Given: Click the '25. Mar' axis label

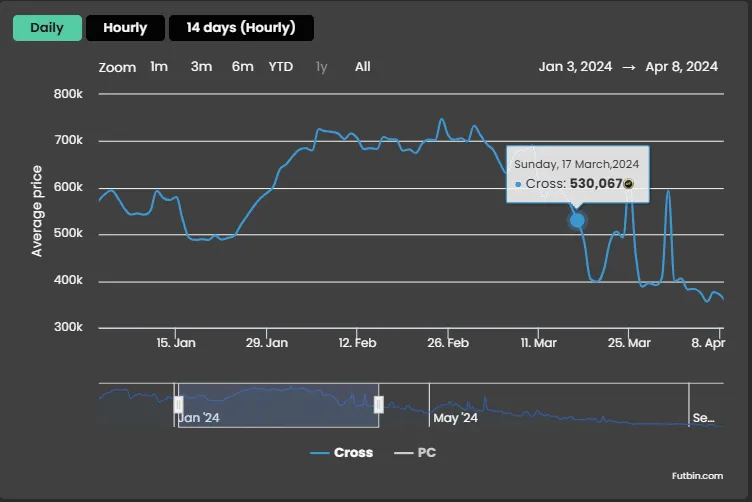Looking at the screenshot, I should pyautogui.click(x=629, y=343).
